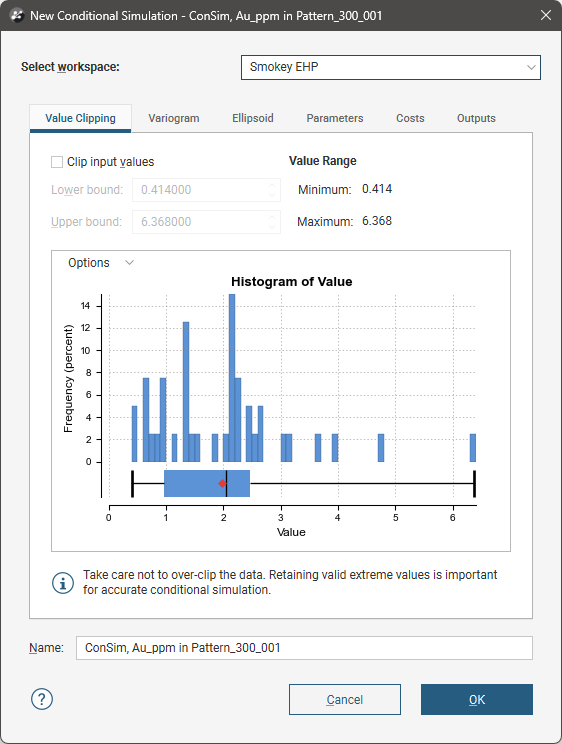Image resolution: width=562 pixels, height=744 pixels.
Task: Close the New Conditional Simulation dialog
Action: [x=546, y=15]
